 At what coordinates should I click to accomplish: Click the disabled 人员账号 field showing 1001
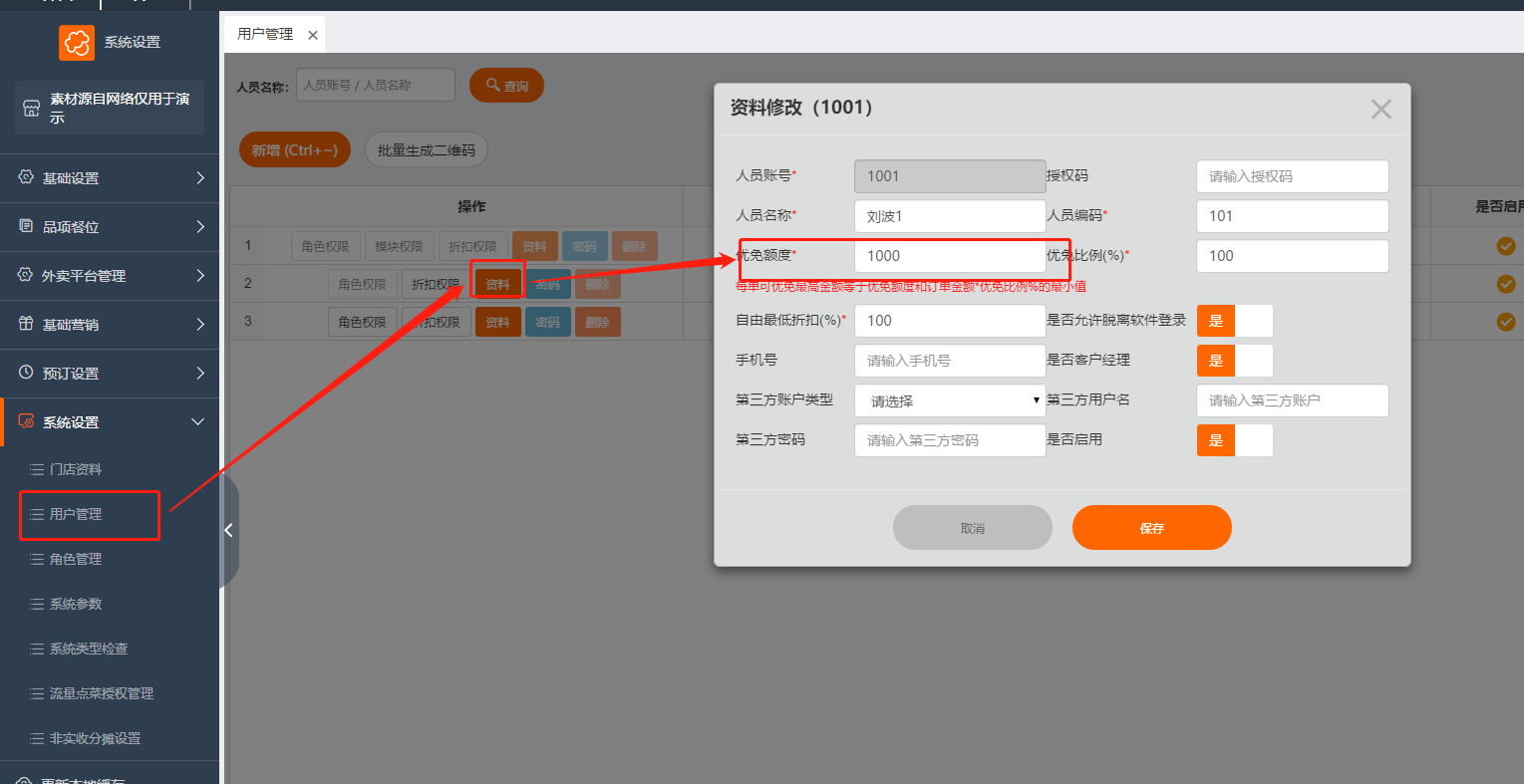(950, 176)
